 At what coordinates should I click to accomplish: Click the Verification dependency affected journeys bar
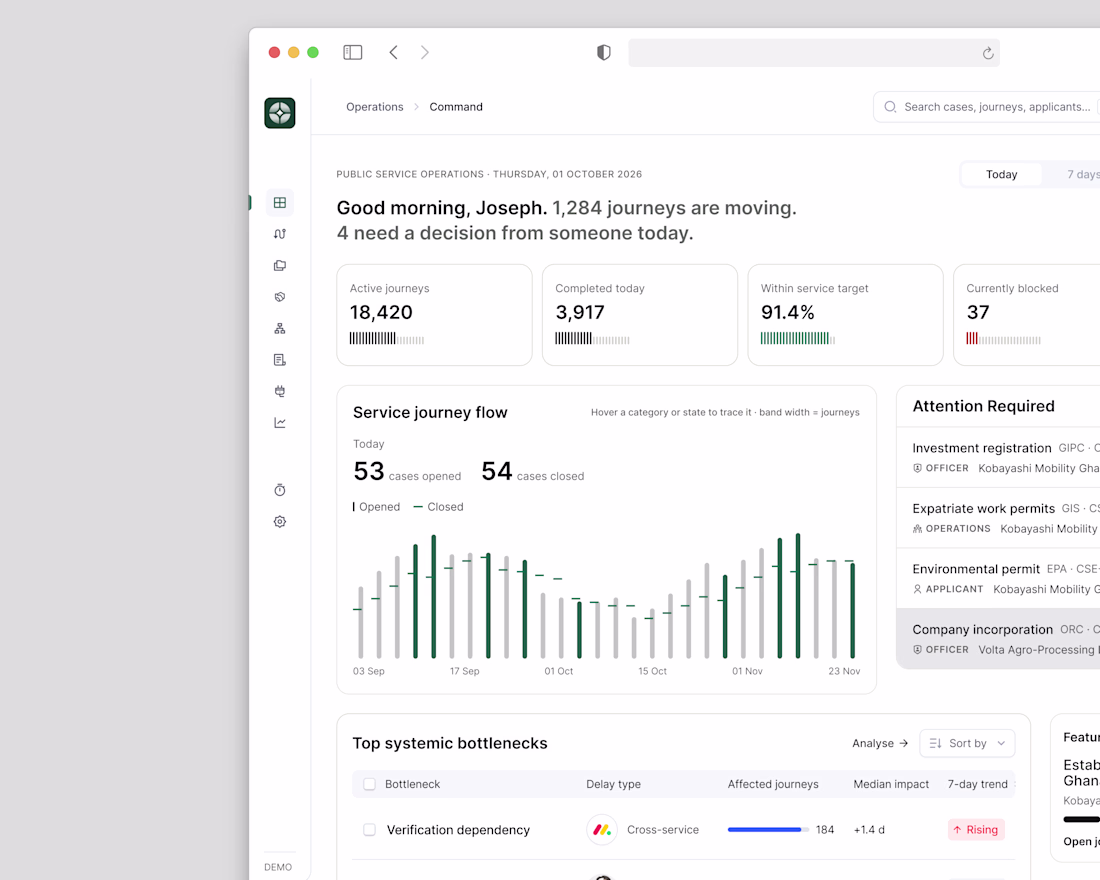pos(768,829)
